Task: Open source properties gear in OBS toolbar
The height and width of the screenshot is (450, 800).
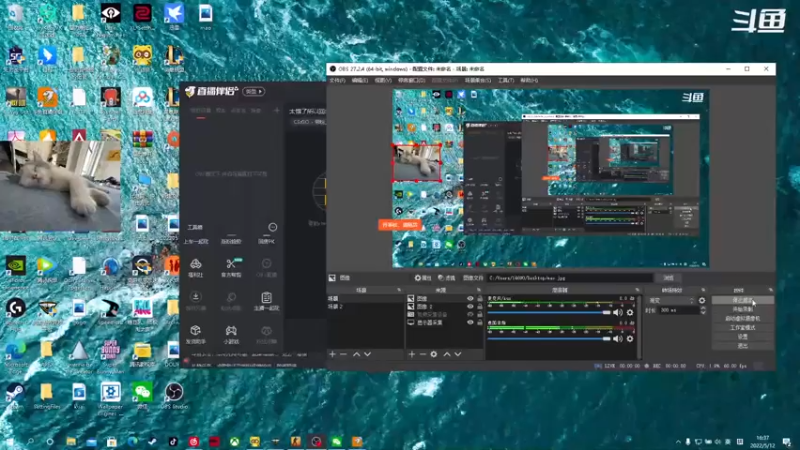Action: 423,278
